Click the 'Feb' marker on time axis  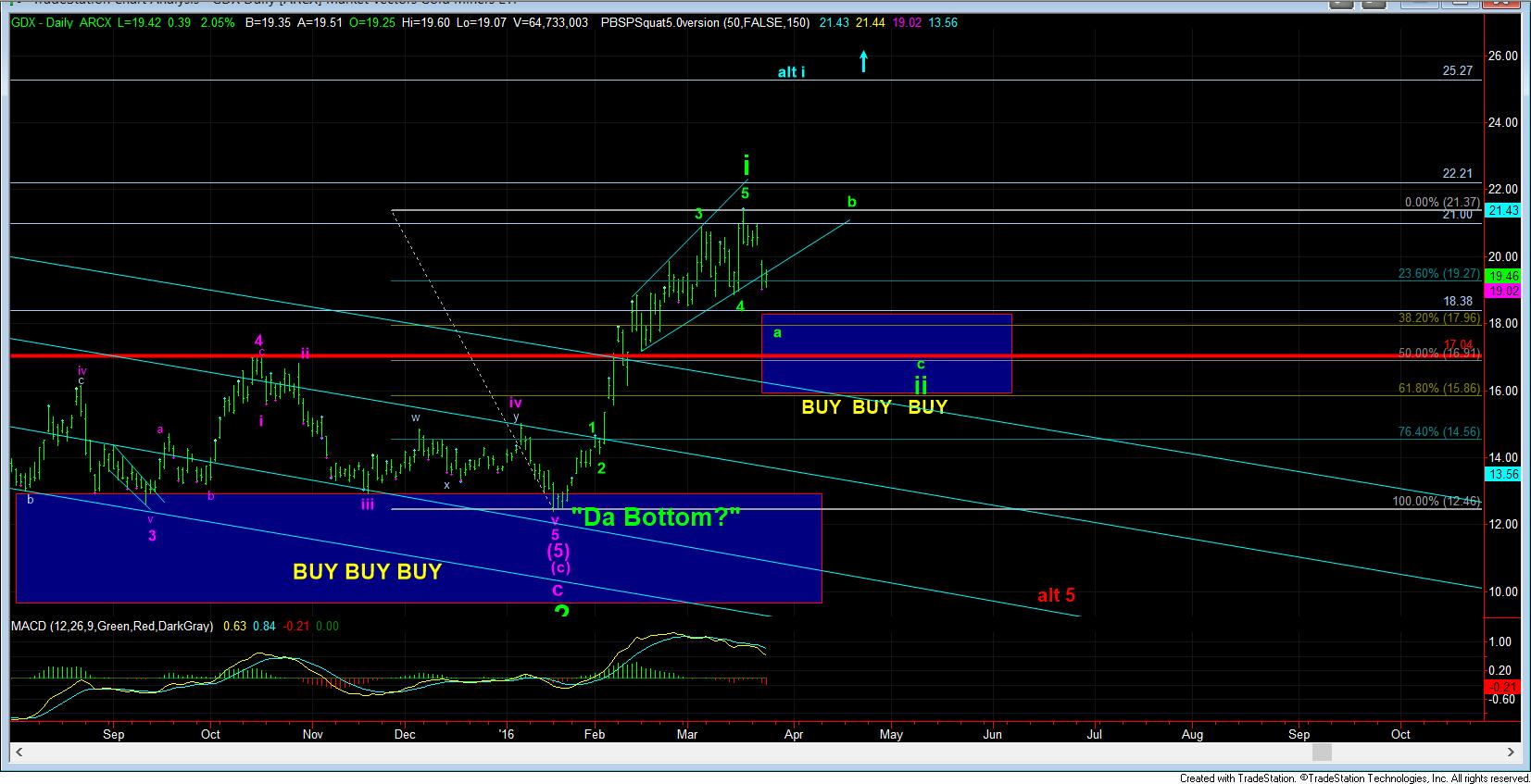595,734
